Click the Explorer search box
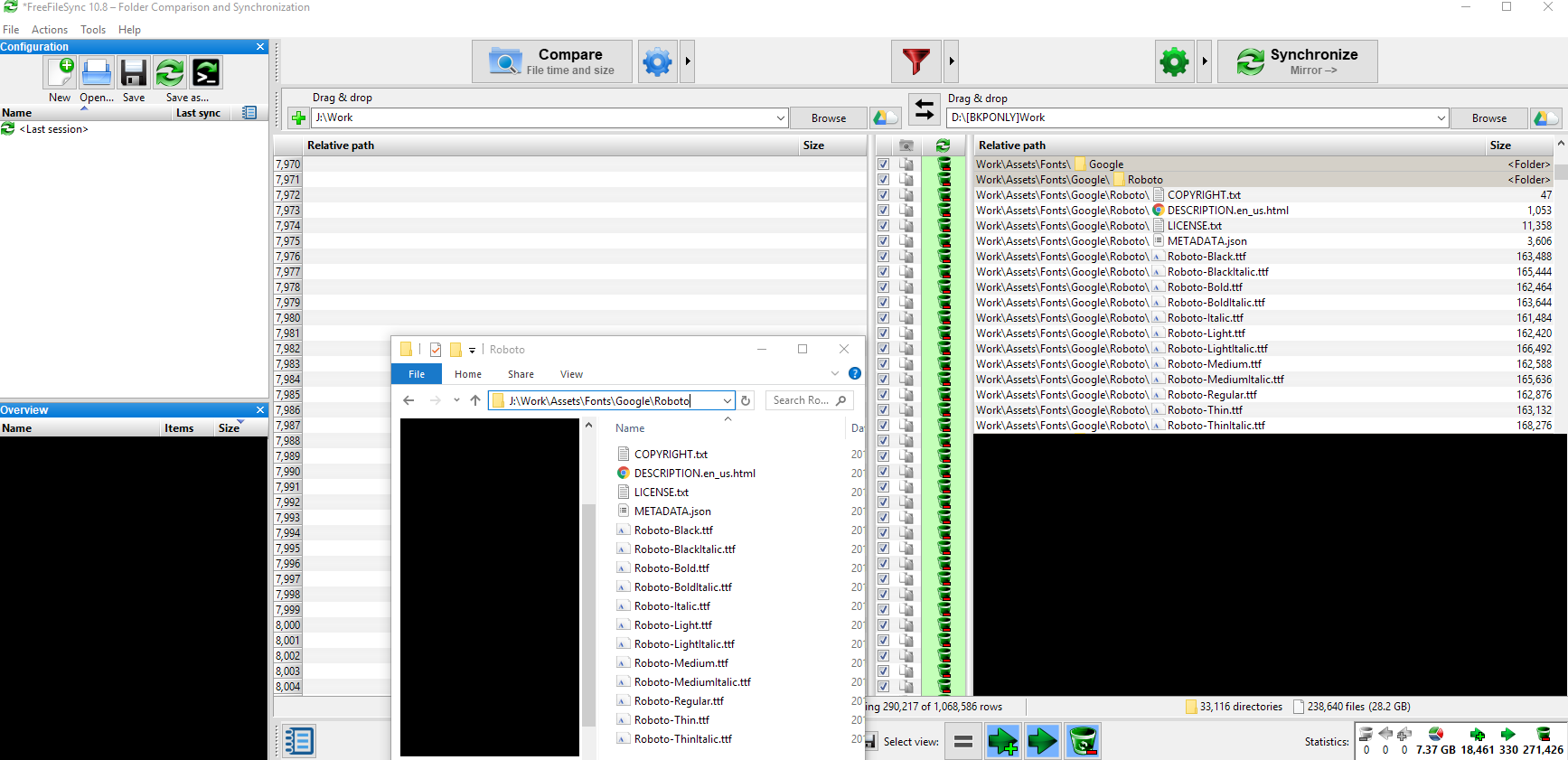The height and width of the screenshot is (760, 1568). click(x=810, y=400)
